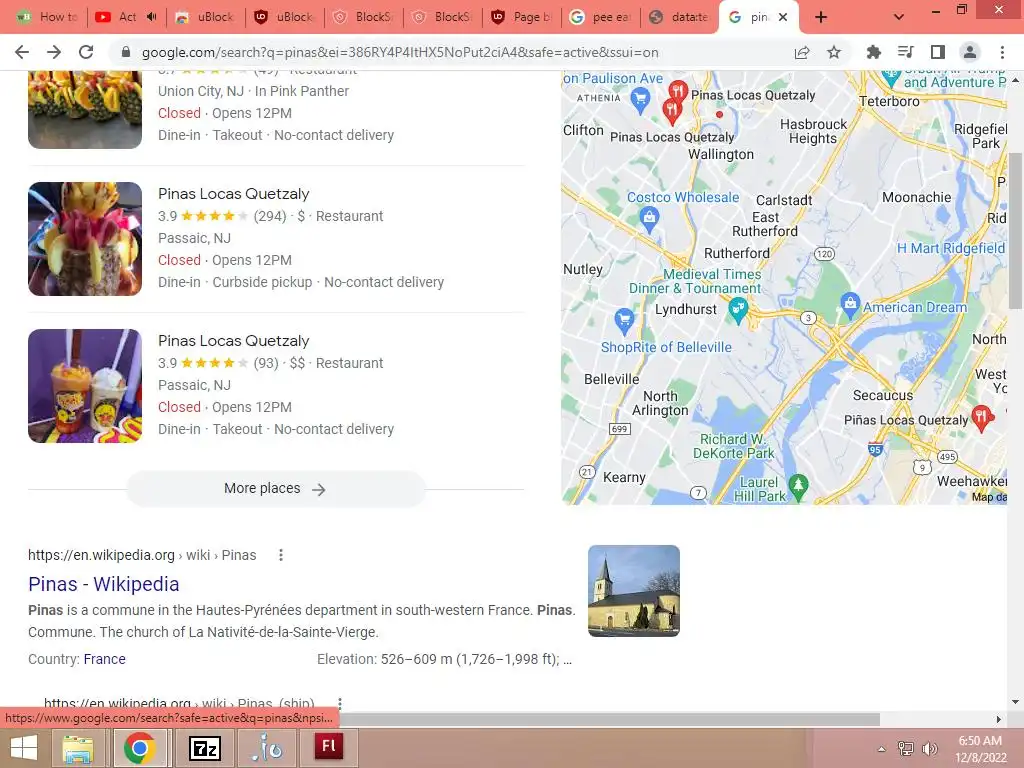Screen dimensions: 1024x768
Task: Open a new tab with plus button
Action: (821, 17)
